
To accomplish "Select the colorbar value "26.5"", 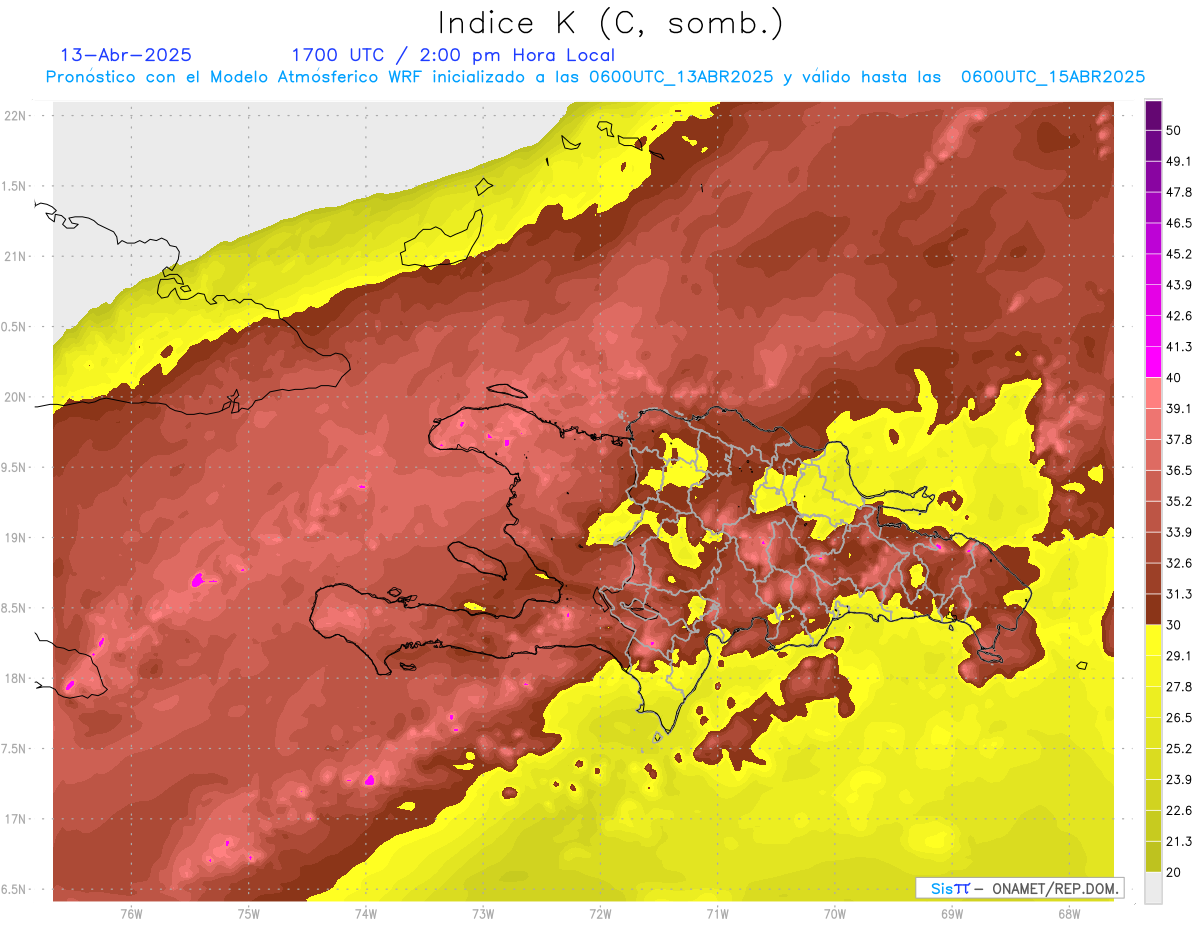I will (1179, 718).
